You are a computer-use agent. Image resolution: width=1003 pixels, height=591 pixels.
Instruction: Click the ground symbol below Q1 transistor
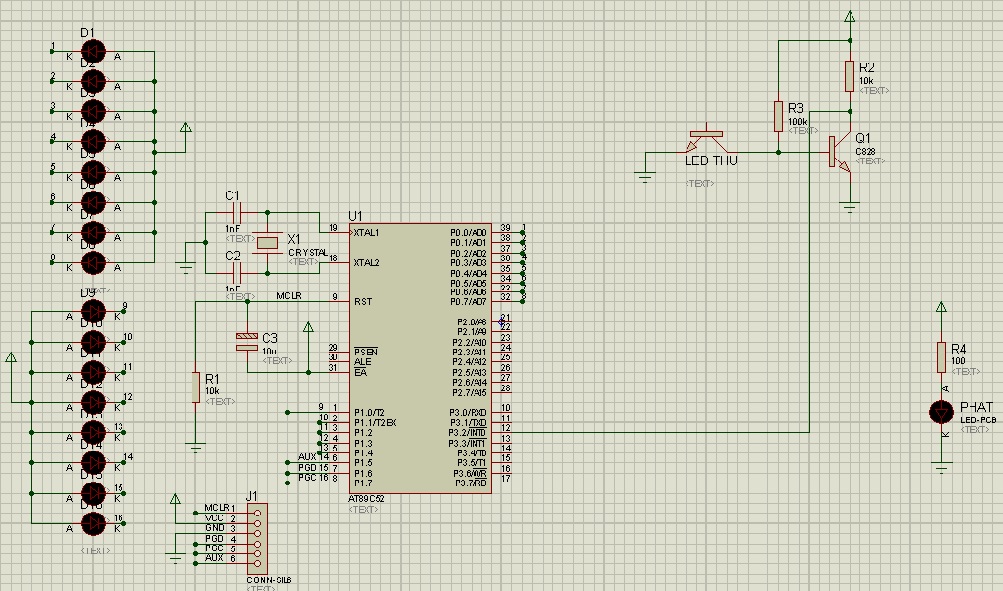click(849, 207)
